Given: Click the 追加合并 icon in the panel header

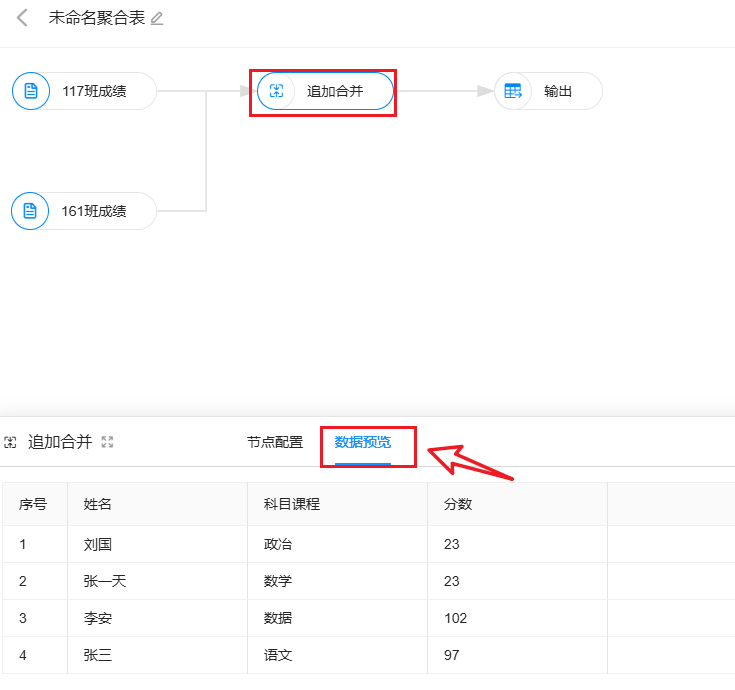Looking at the screenshot, I should tap(11, 442).
